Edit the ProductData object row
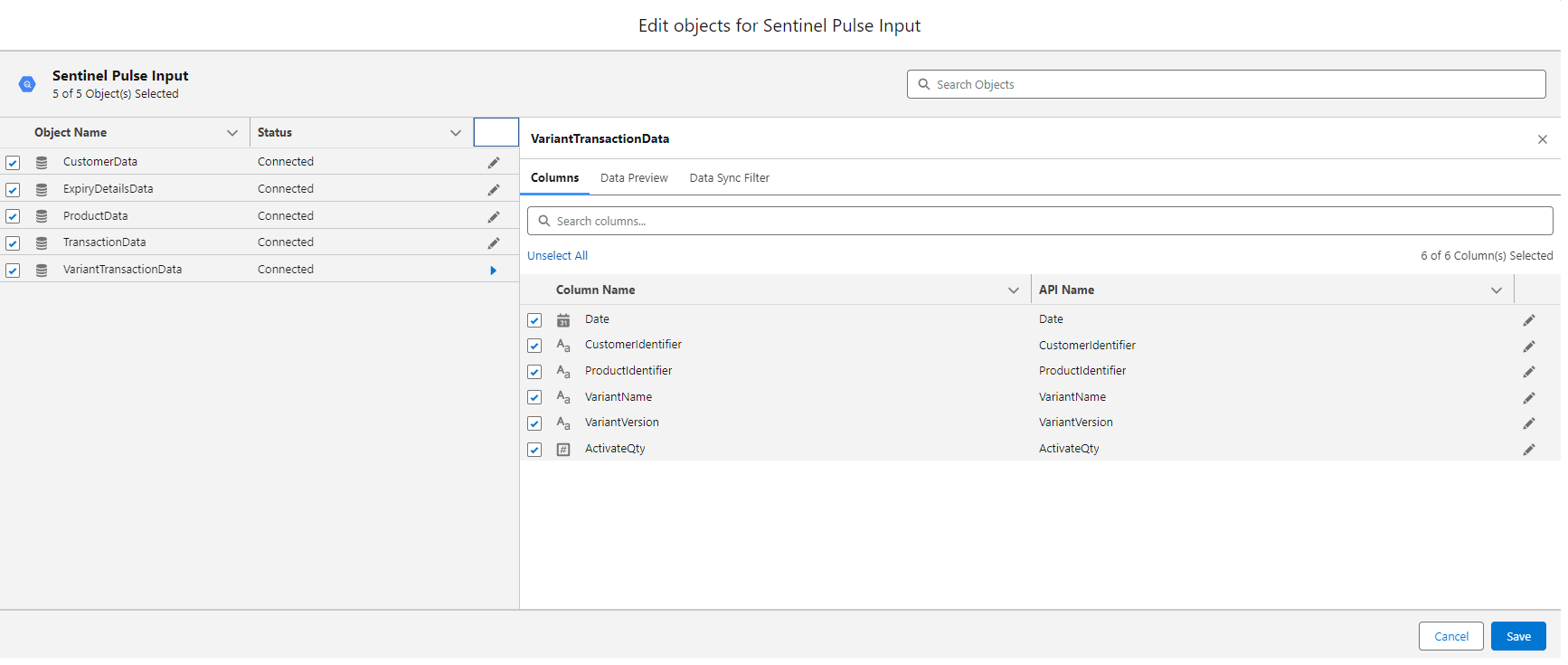1568x665 pixels. tap(494, 217)
